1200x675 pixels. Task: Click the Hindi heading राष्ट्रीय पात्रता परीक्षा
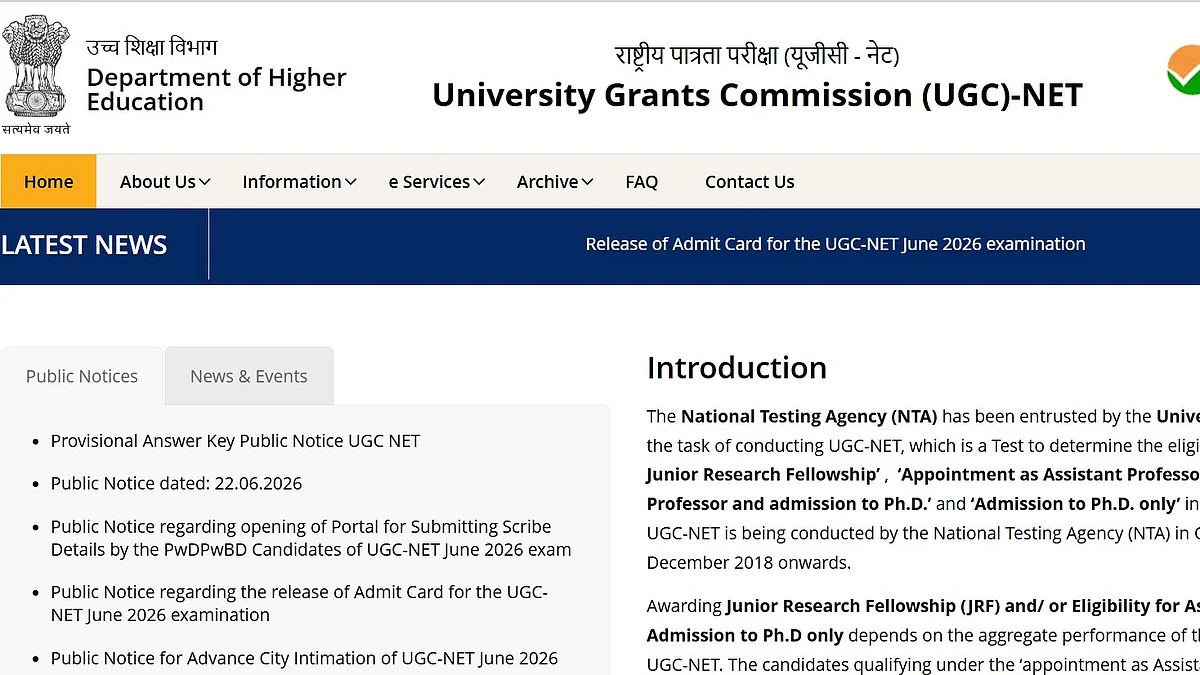[x=757, y=54]
